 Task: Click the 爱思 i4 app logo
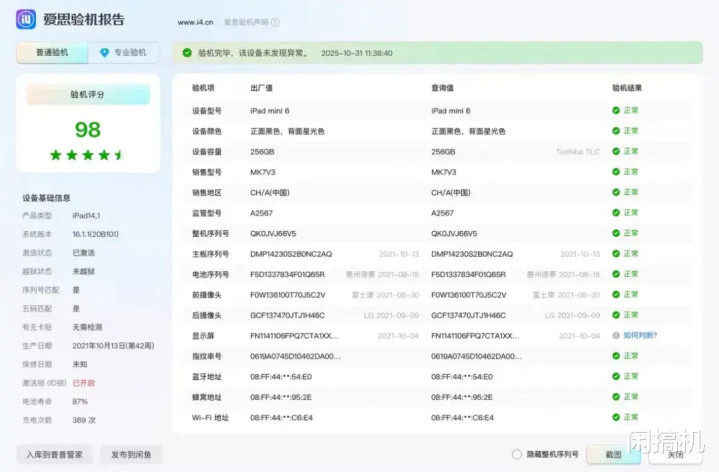click(x=25, y=21)
